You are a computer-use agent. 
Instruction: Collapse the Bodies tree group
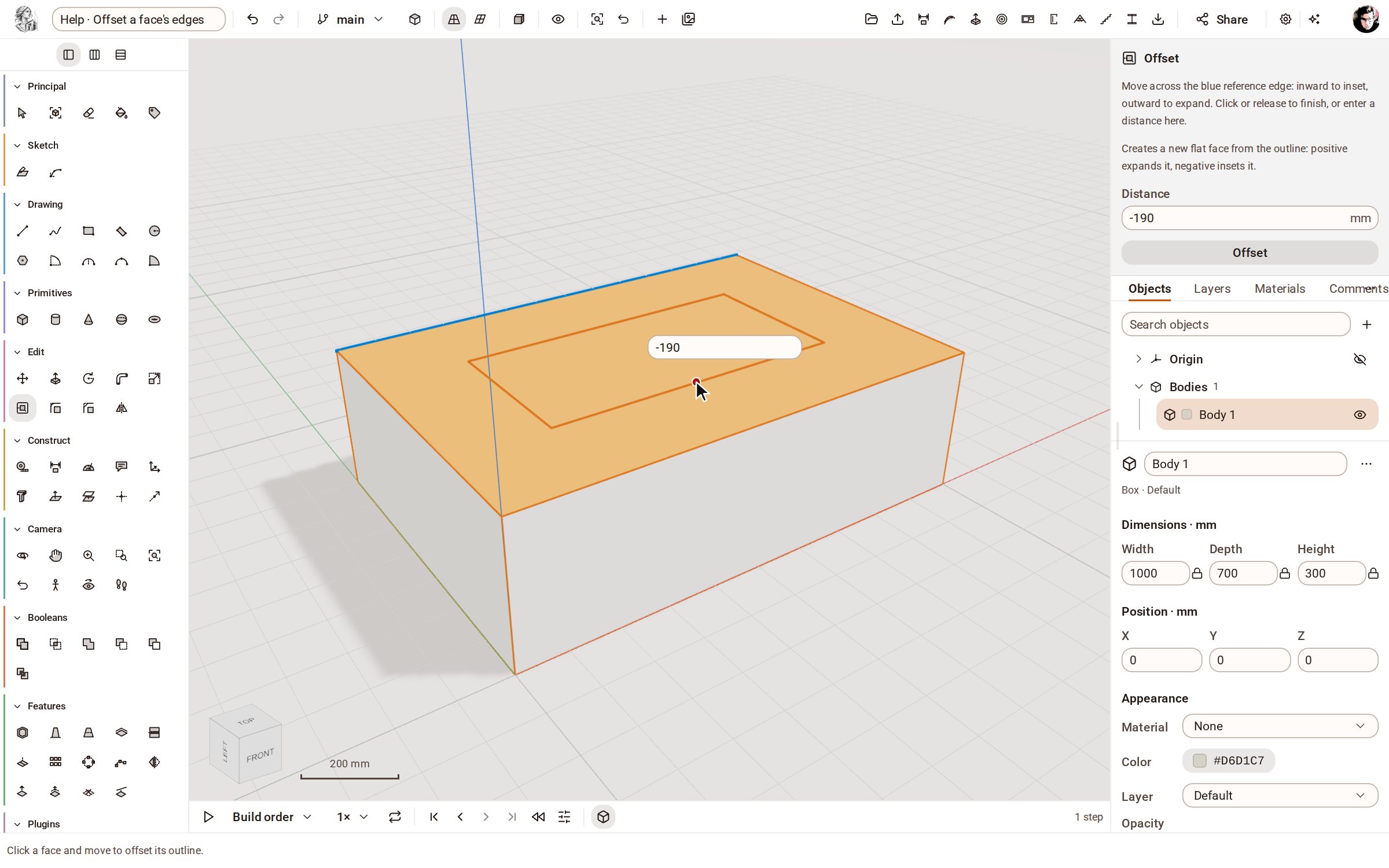coord(1138,387)
